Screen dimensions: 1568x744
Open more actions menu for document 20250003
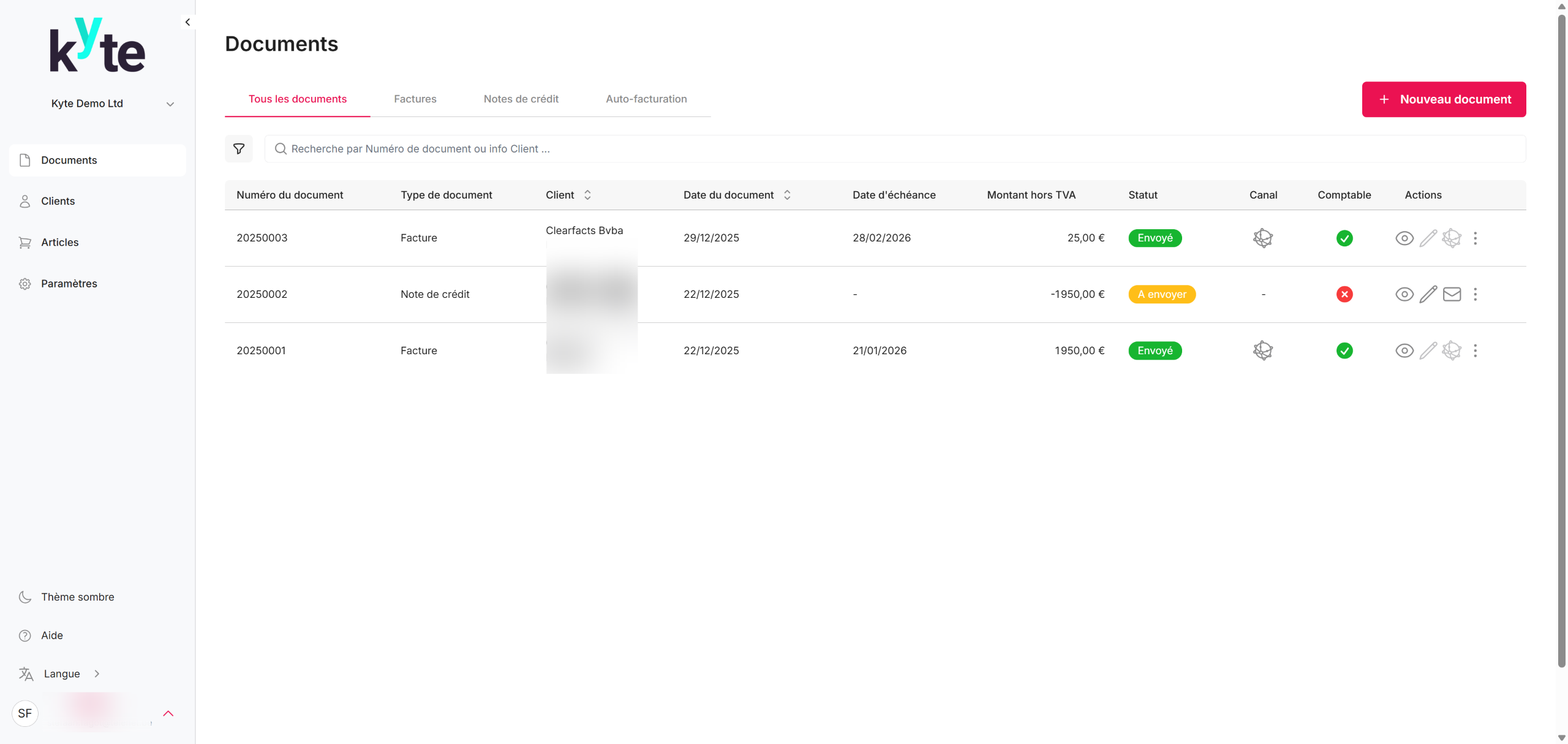click(x=1476, y=238)
